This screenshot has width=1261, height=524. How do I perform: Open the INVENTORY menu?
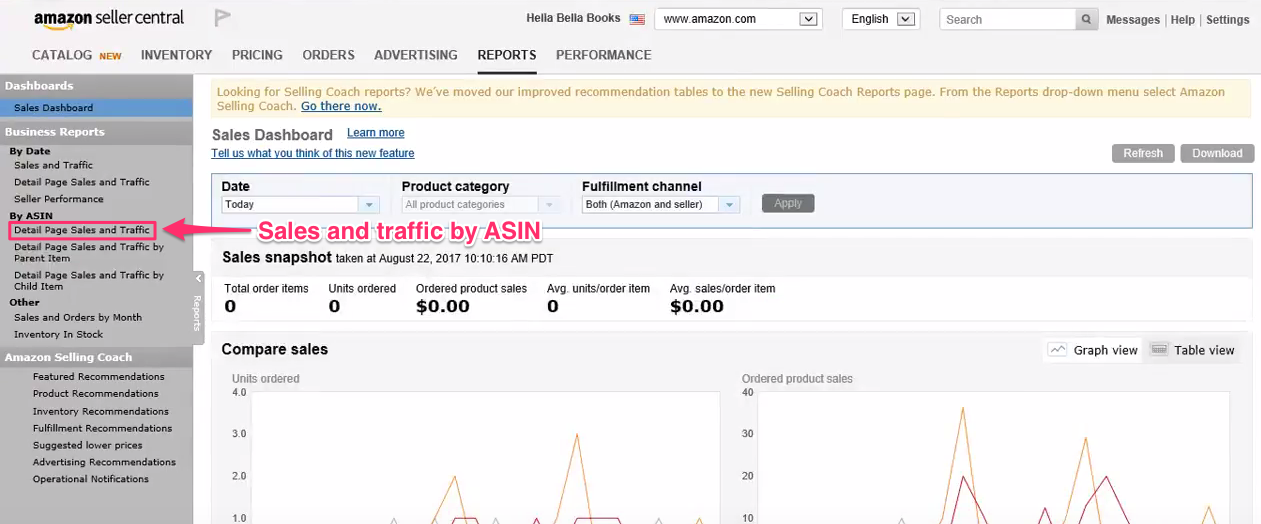pyautogui.click(x=176, y=55)
